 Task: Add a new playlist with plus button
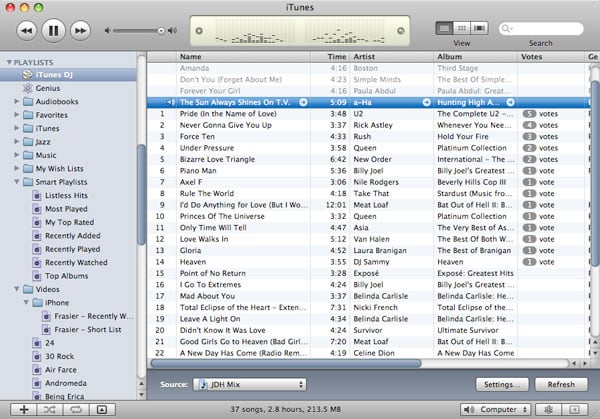[x=24, y=409]
